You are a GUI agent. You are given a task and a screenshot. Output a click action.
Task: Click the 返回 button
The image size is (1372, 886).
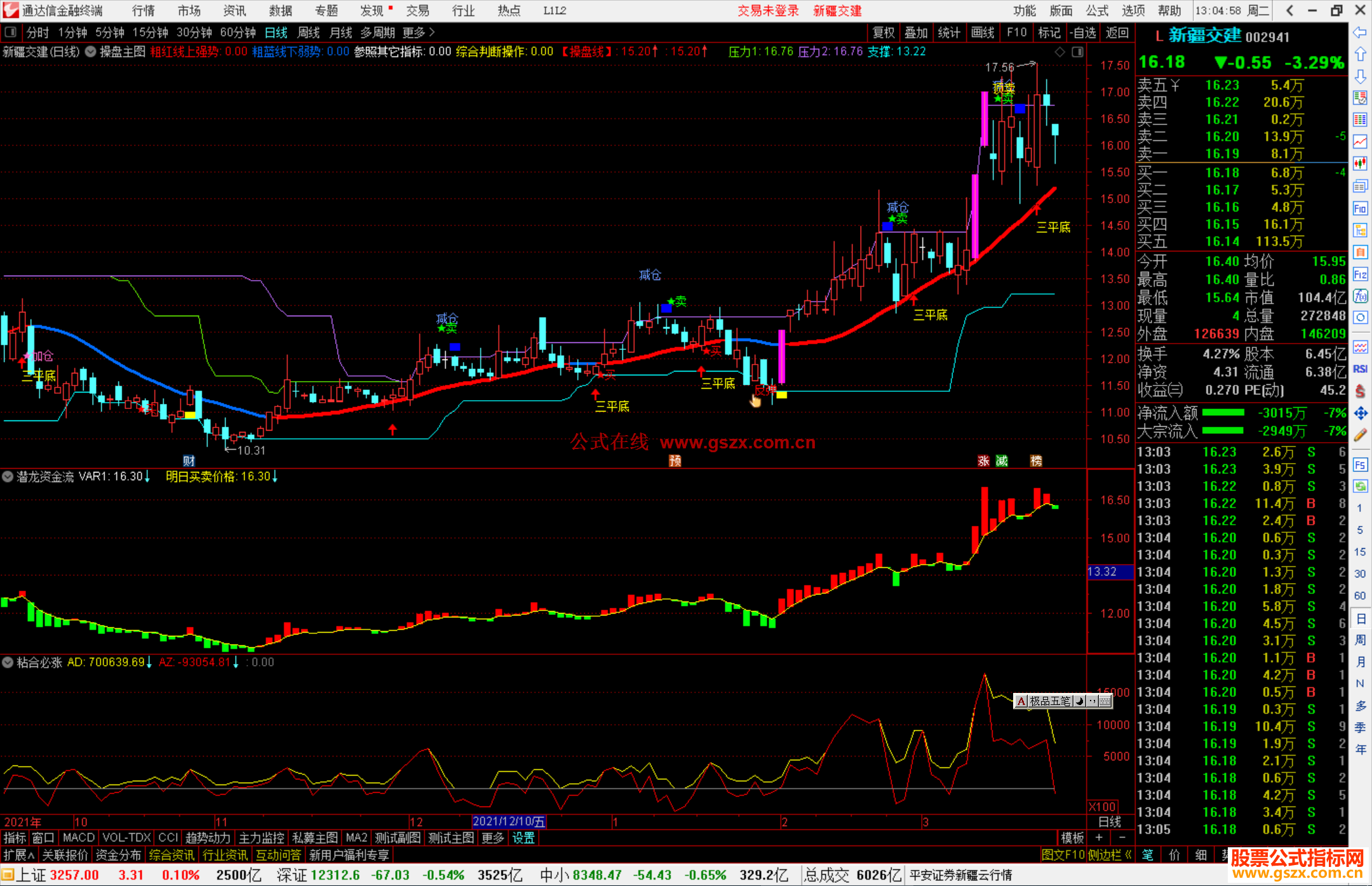pyautogui.click(x=1117, y=32)
